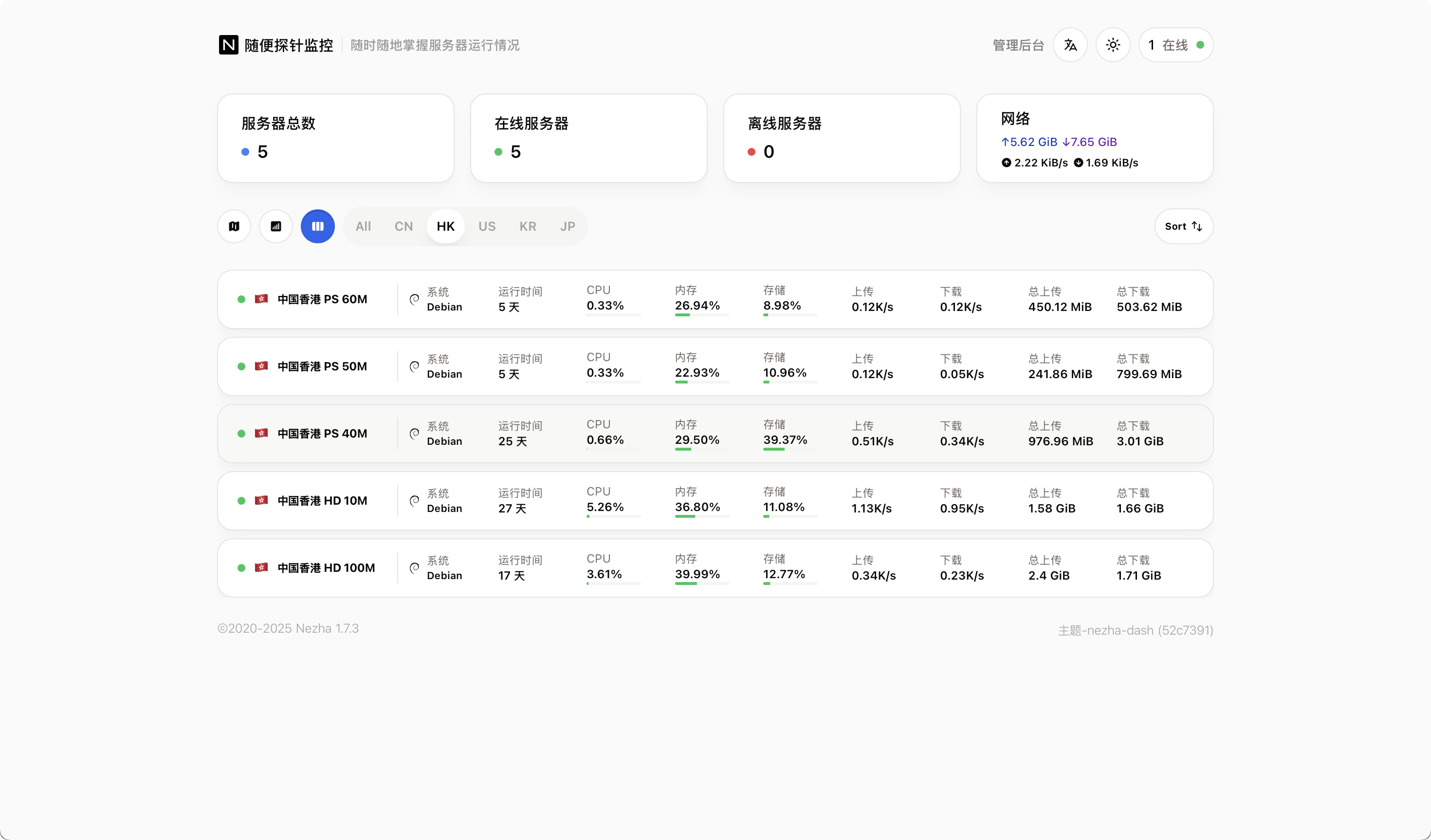Click green status dot of PS 40M

click(241, 433)
